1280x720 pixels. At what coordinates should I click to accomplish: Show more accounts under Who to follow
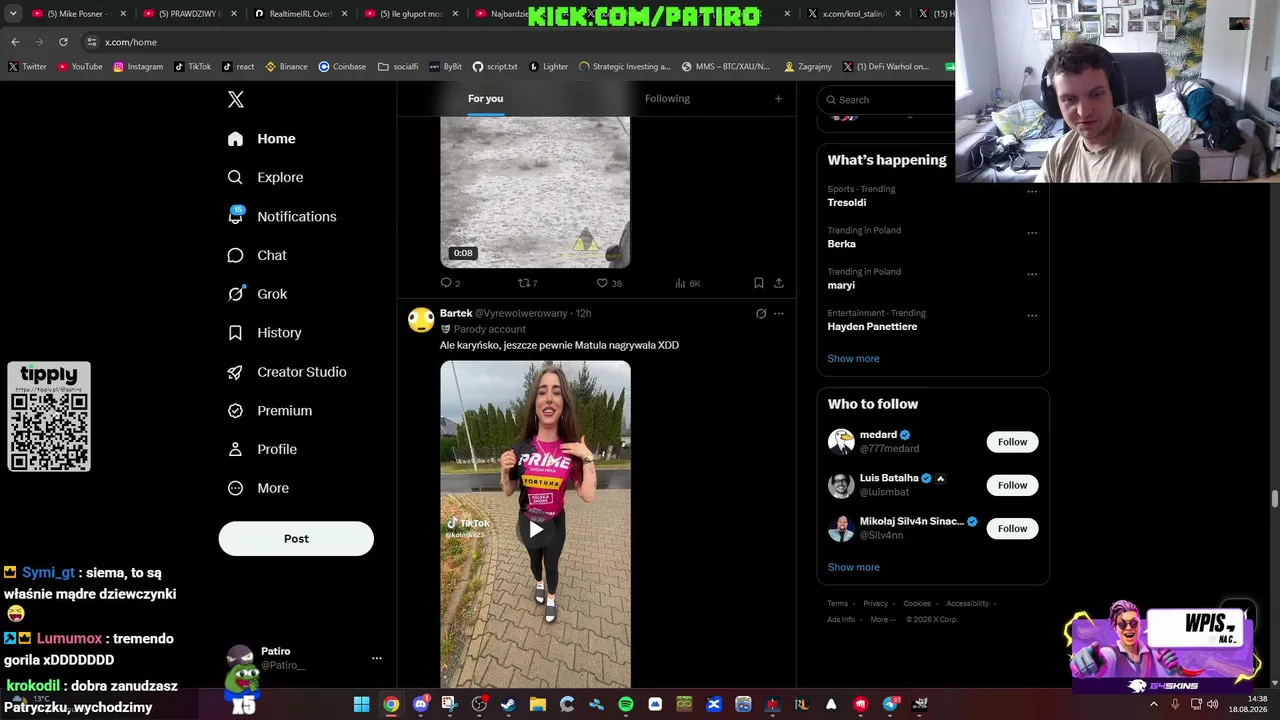pyautogui.click(x=853, y=567)
